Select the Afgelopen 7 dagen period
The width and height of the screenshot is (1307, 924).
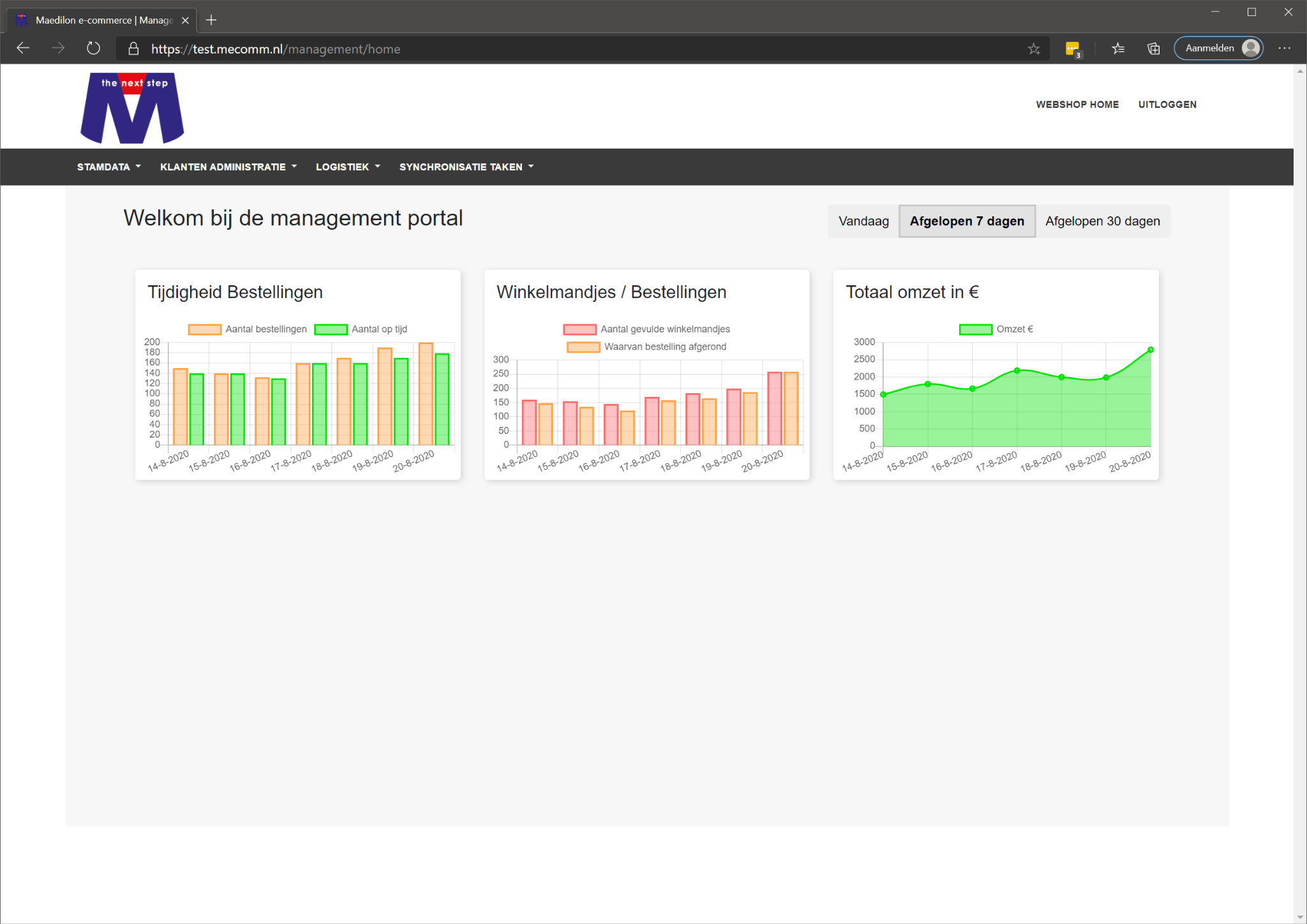tap(966, 221)
